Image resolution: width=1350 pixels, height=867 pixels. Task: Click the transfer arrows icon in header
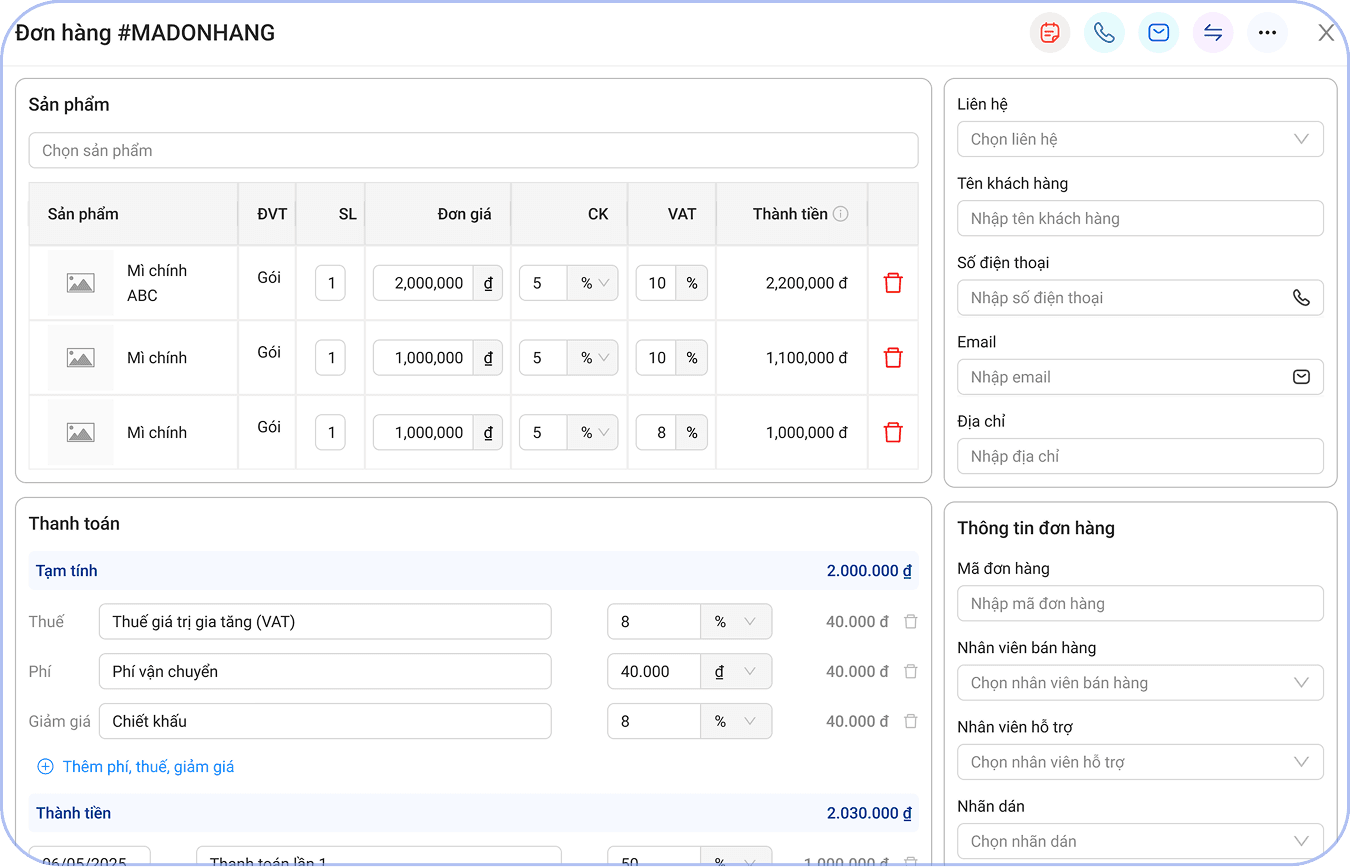(x=1212, y=33)
